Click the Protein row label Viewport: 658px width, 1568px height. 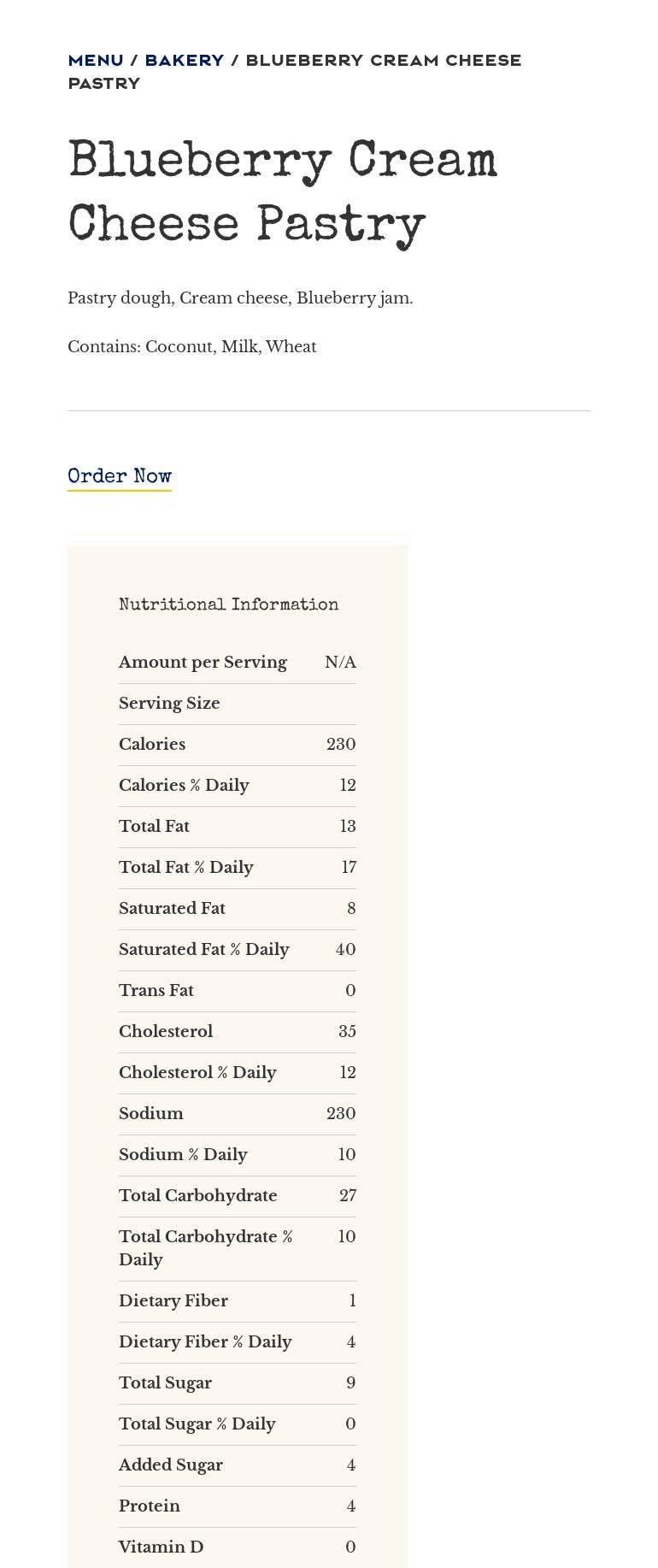tap(150, 1506)
